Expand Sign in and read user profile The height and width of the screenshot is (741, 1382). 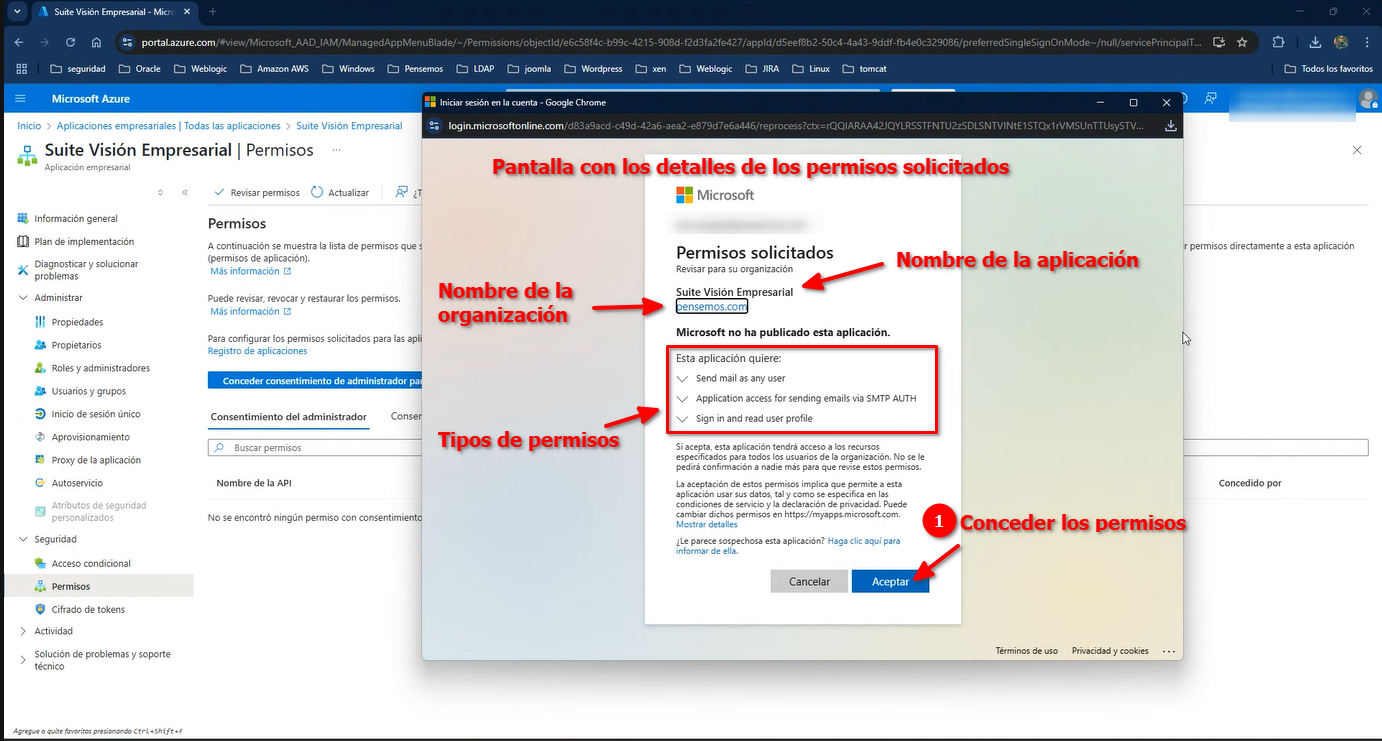[683, 419]
